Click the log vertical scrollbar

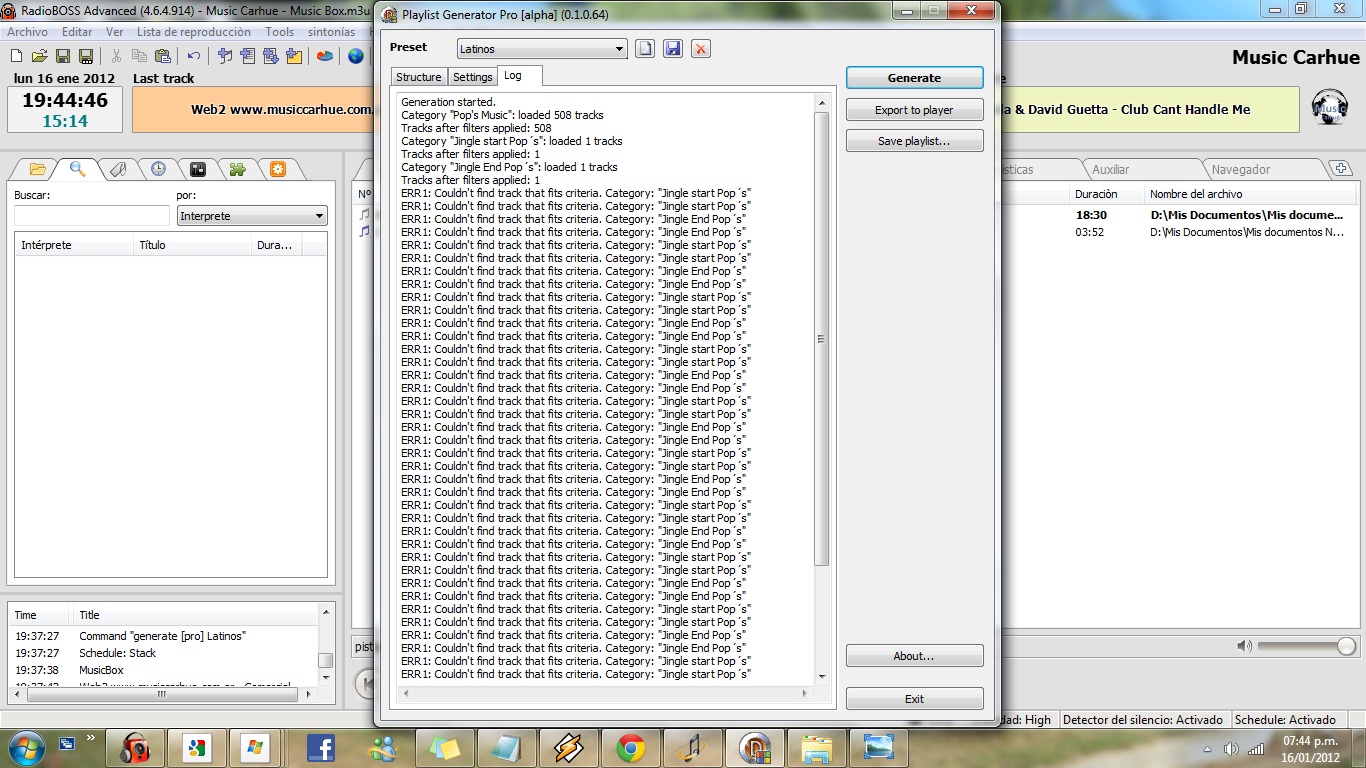(822, 389)
